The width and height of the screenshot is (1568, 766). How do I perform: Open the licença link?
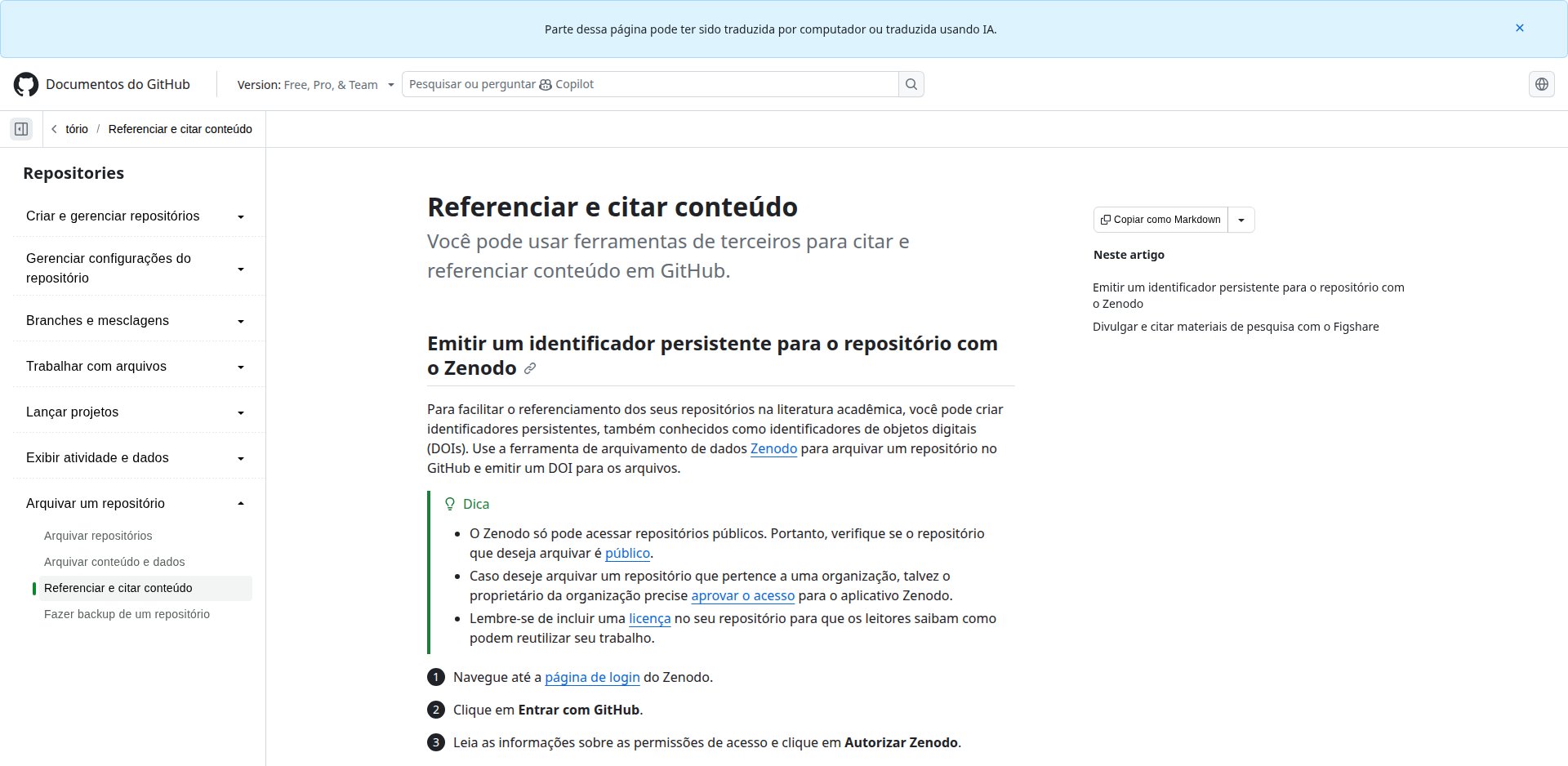tap(649, 618)
